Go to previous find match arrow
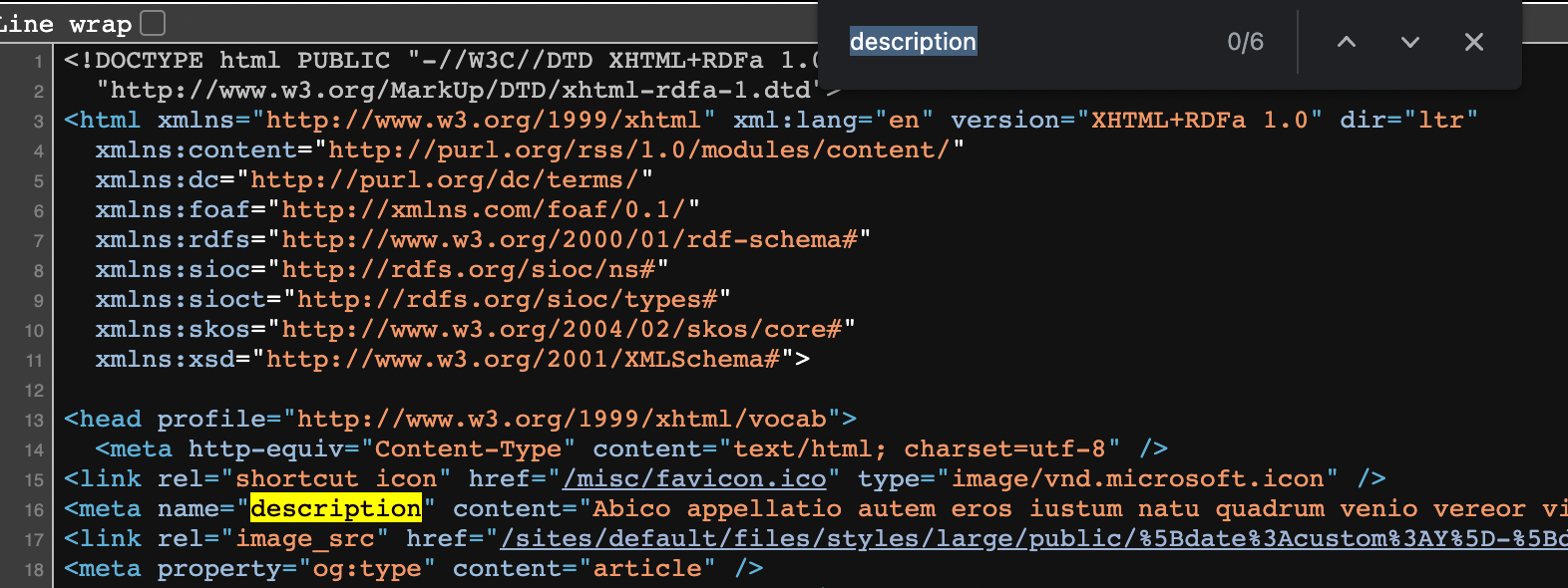The image size is (1568, 588). 1347,42
